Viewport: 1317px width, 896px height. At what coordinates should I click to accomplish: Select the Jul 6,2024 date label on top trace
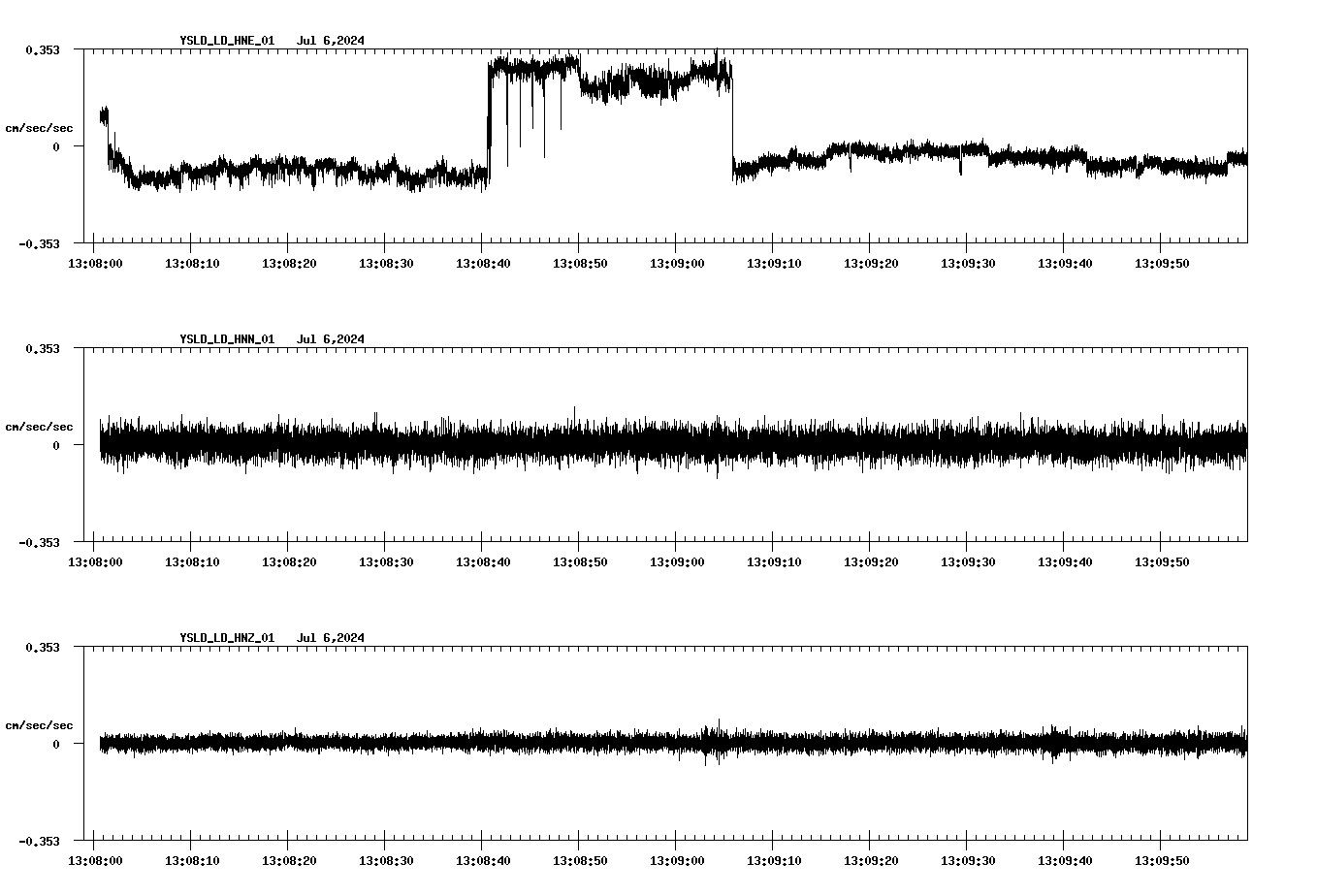[x=332, y=41]
